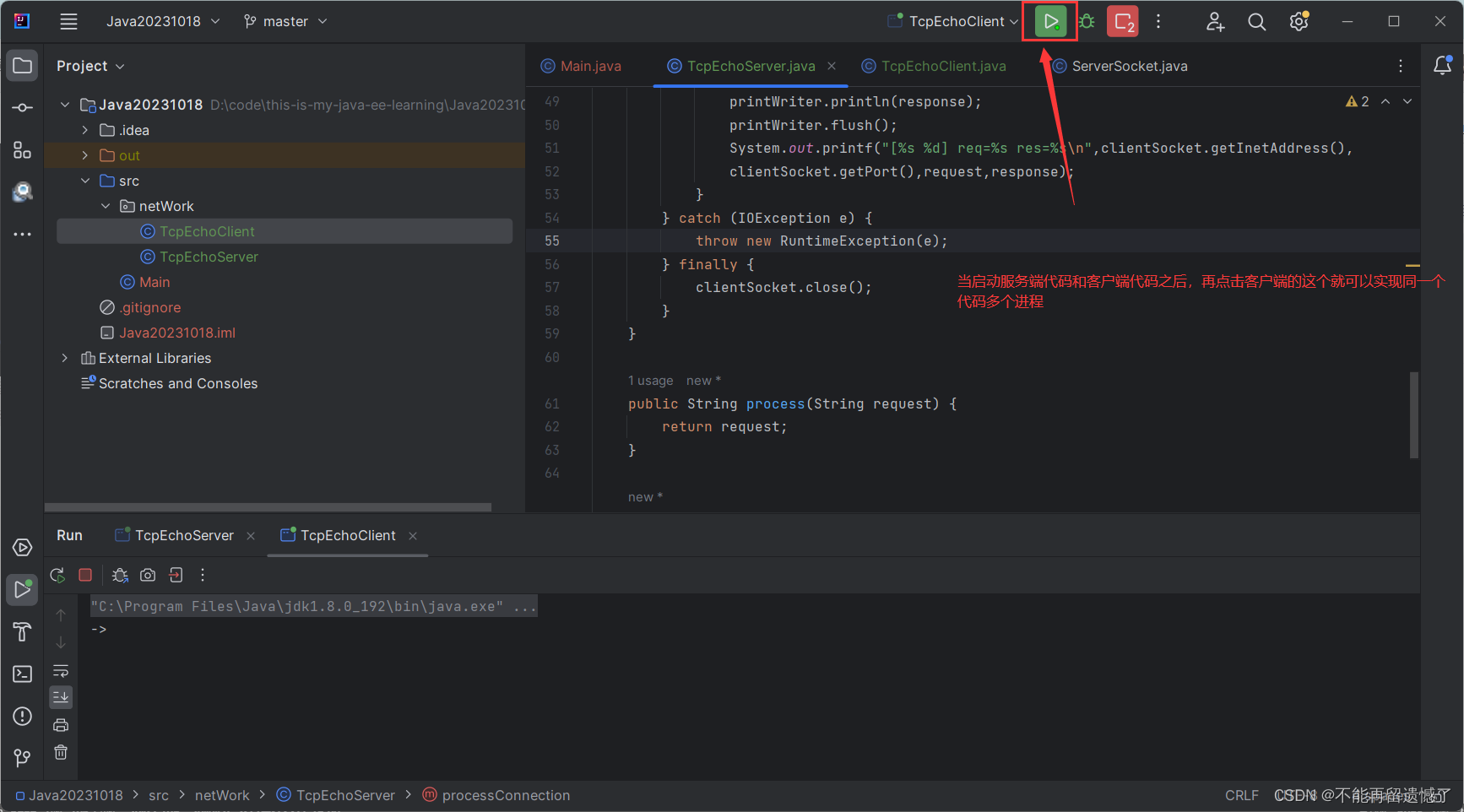Open more actions next to the stop button
This screenshot has height=812, width=1464.
[1158, 22]
